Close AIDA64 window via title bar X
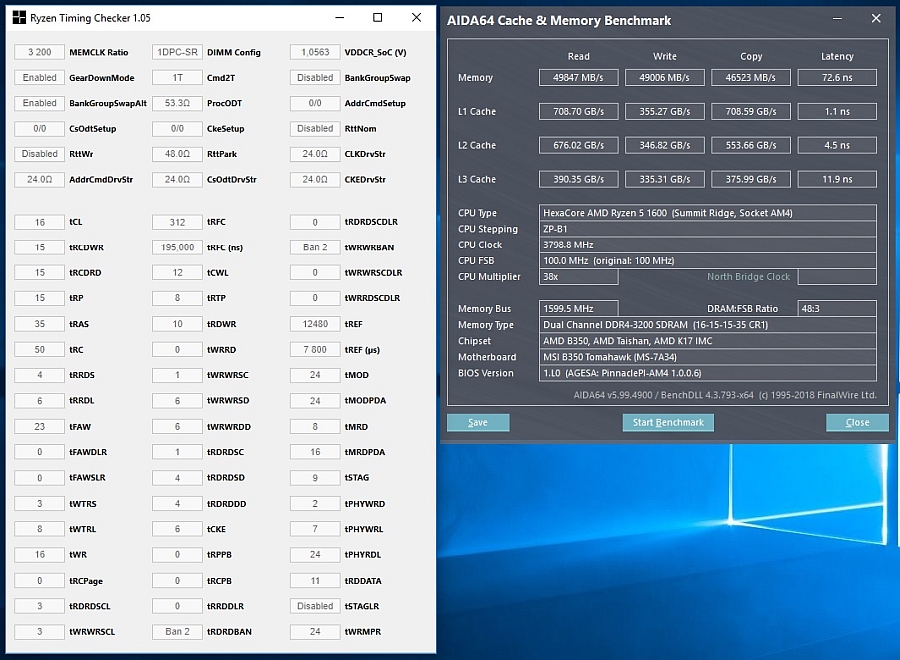 [876, 18]
